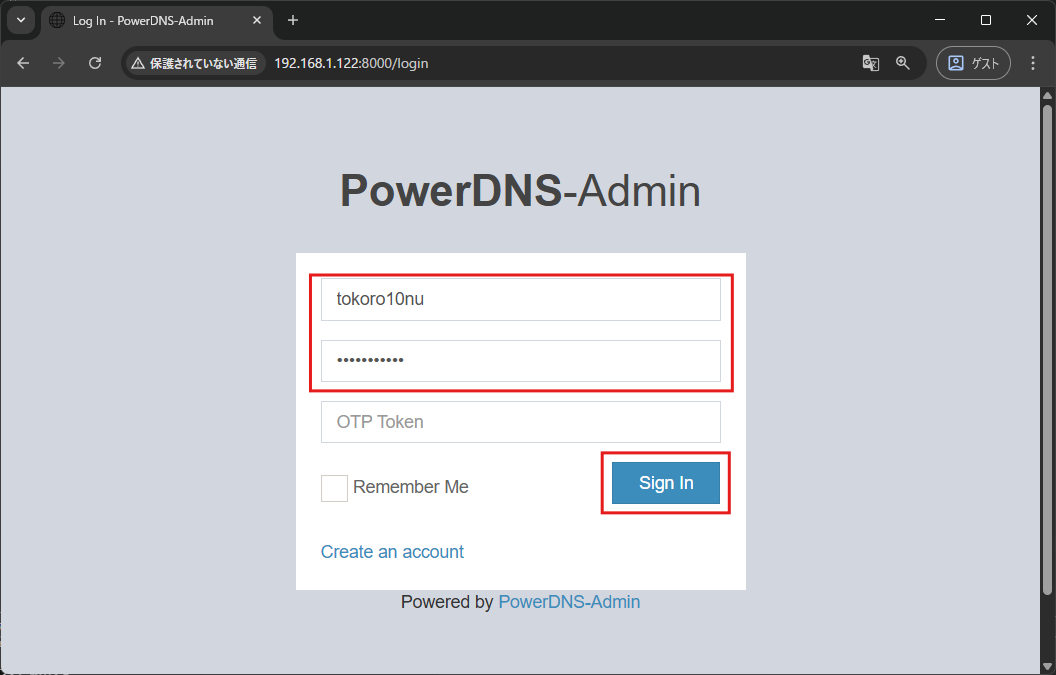Screen dimensions: 1056x675
Task: Follow the PowerDNS-Admin footer link
Action: pos(569,602)
